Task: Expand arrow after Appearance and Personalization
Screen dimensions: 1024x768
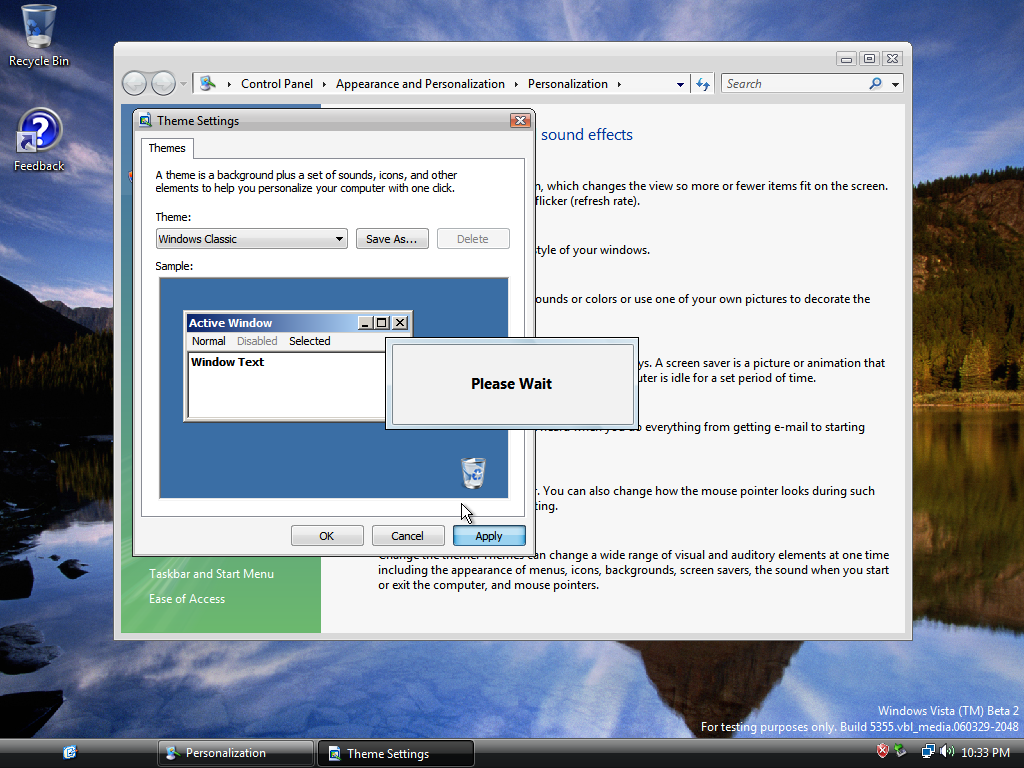Action: tap(516, 84)
